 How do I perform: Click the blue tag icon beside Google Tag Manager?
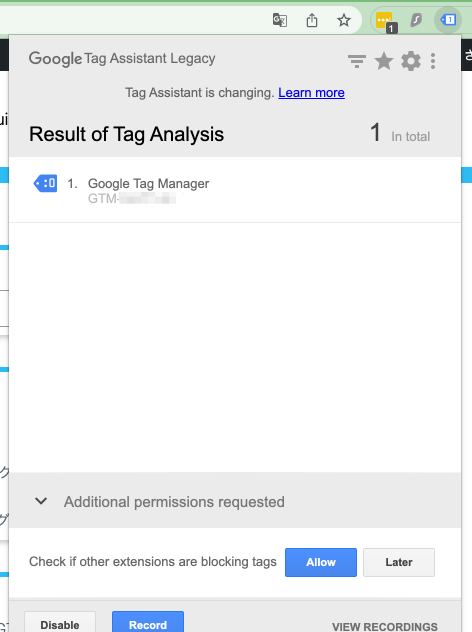coord(45,183)
